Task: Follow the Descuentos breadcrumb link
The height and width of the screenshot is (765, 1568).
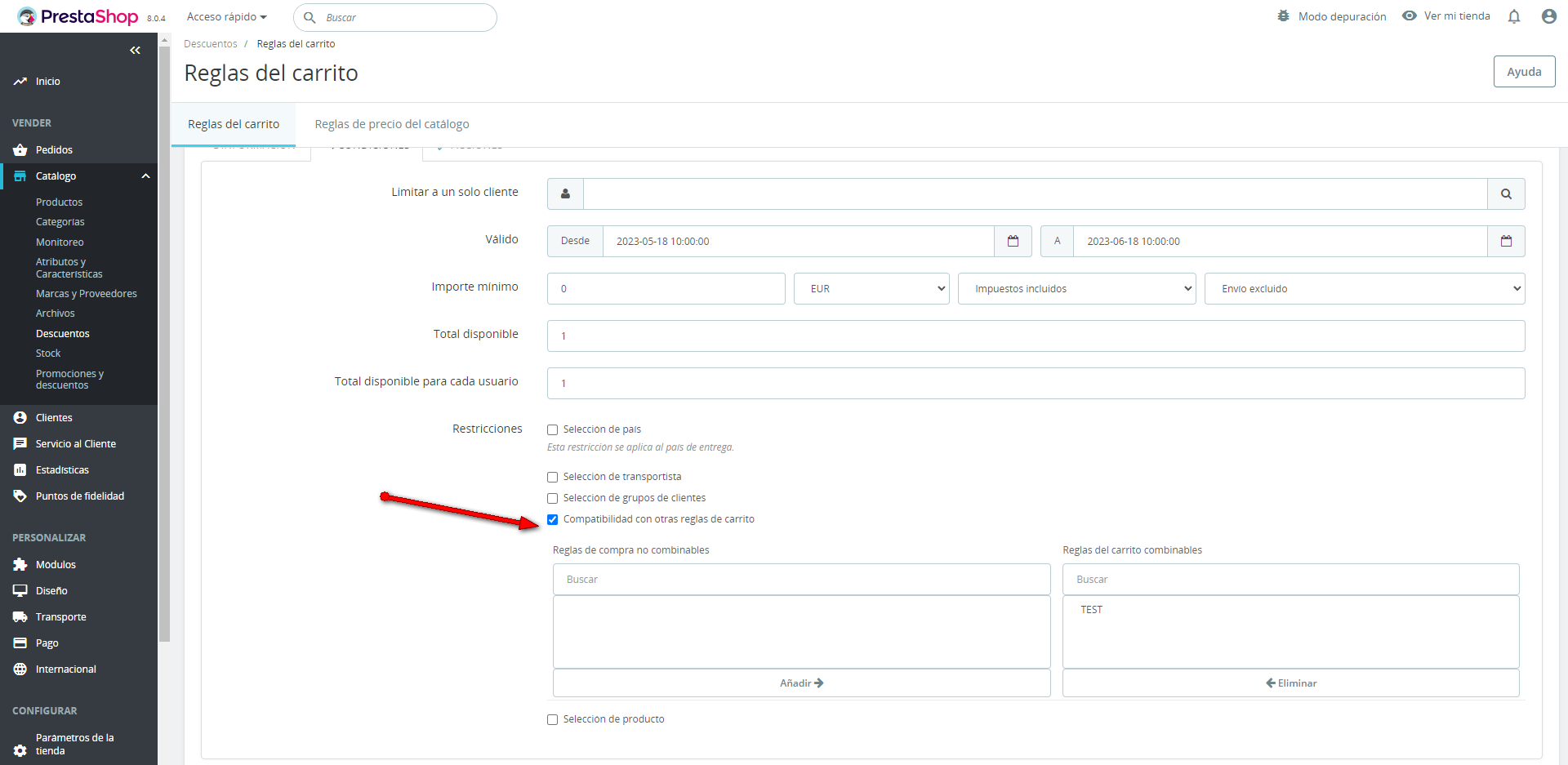Action: coord(210,44)
